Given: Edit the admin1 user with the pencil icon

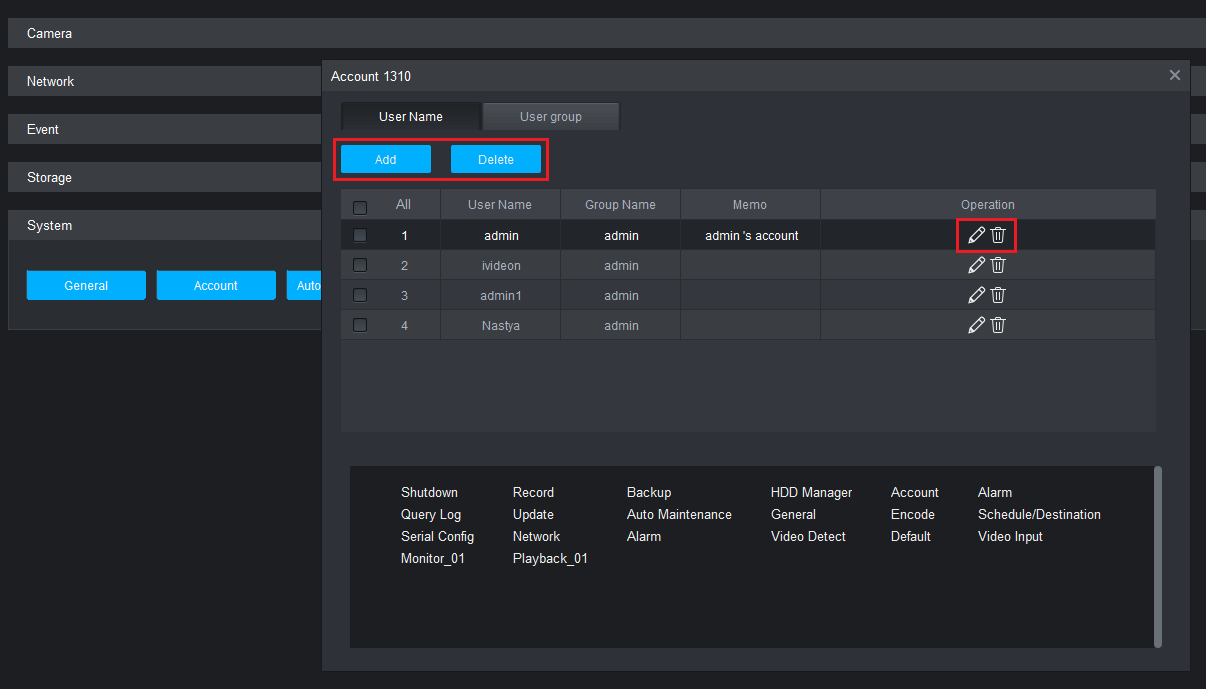Looking at the screenshot, I should pyautogui.click(x=977, y=295).
